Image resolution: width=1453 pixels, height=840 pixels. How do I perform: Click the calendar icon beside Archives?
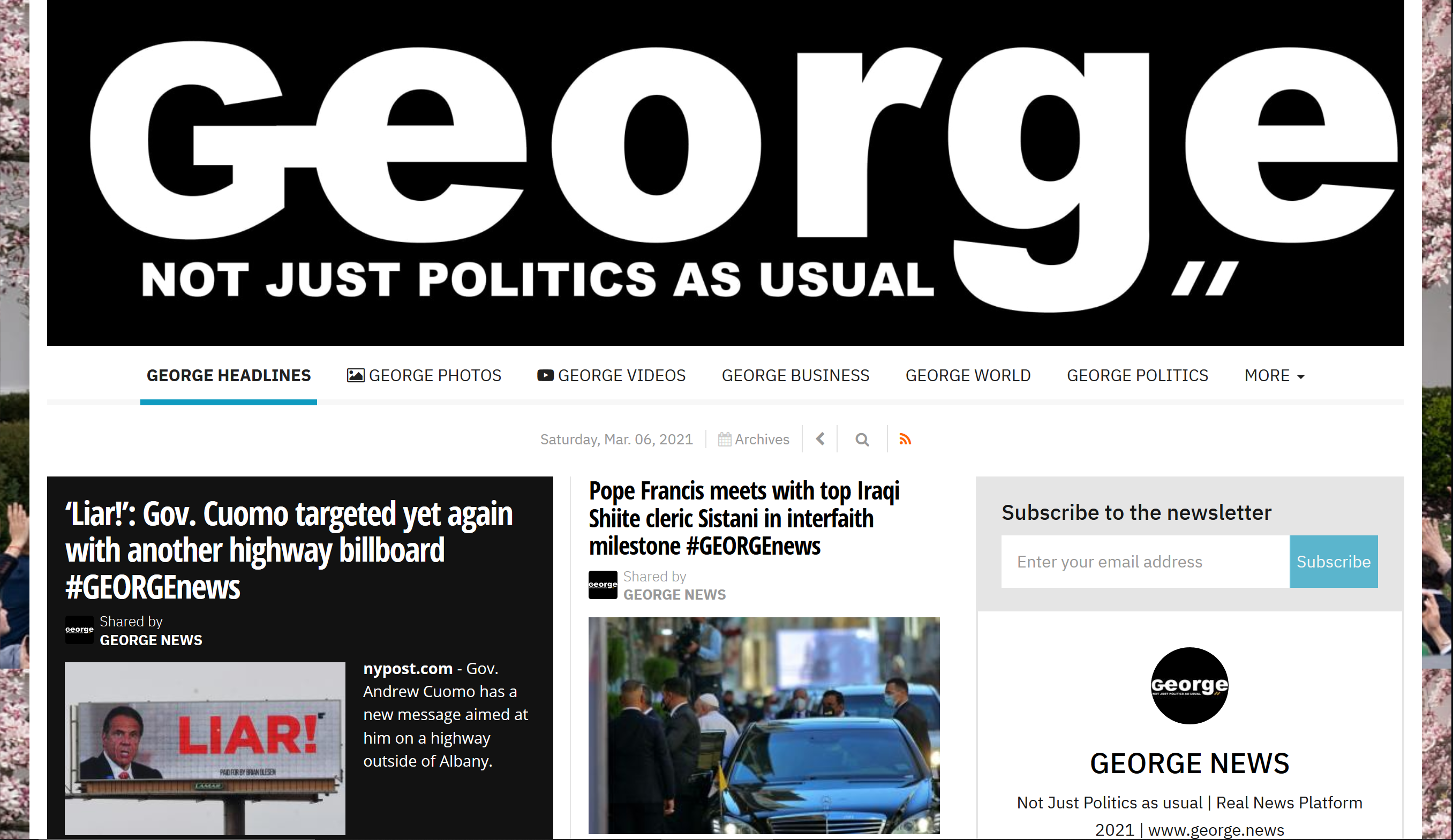point(724,440)
